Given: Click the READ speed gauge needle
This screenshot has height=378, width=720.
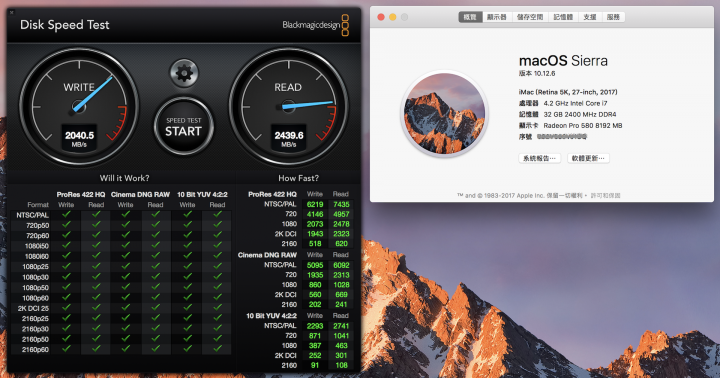Looking at the screenshot, I should pos(308,105).
